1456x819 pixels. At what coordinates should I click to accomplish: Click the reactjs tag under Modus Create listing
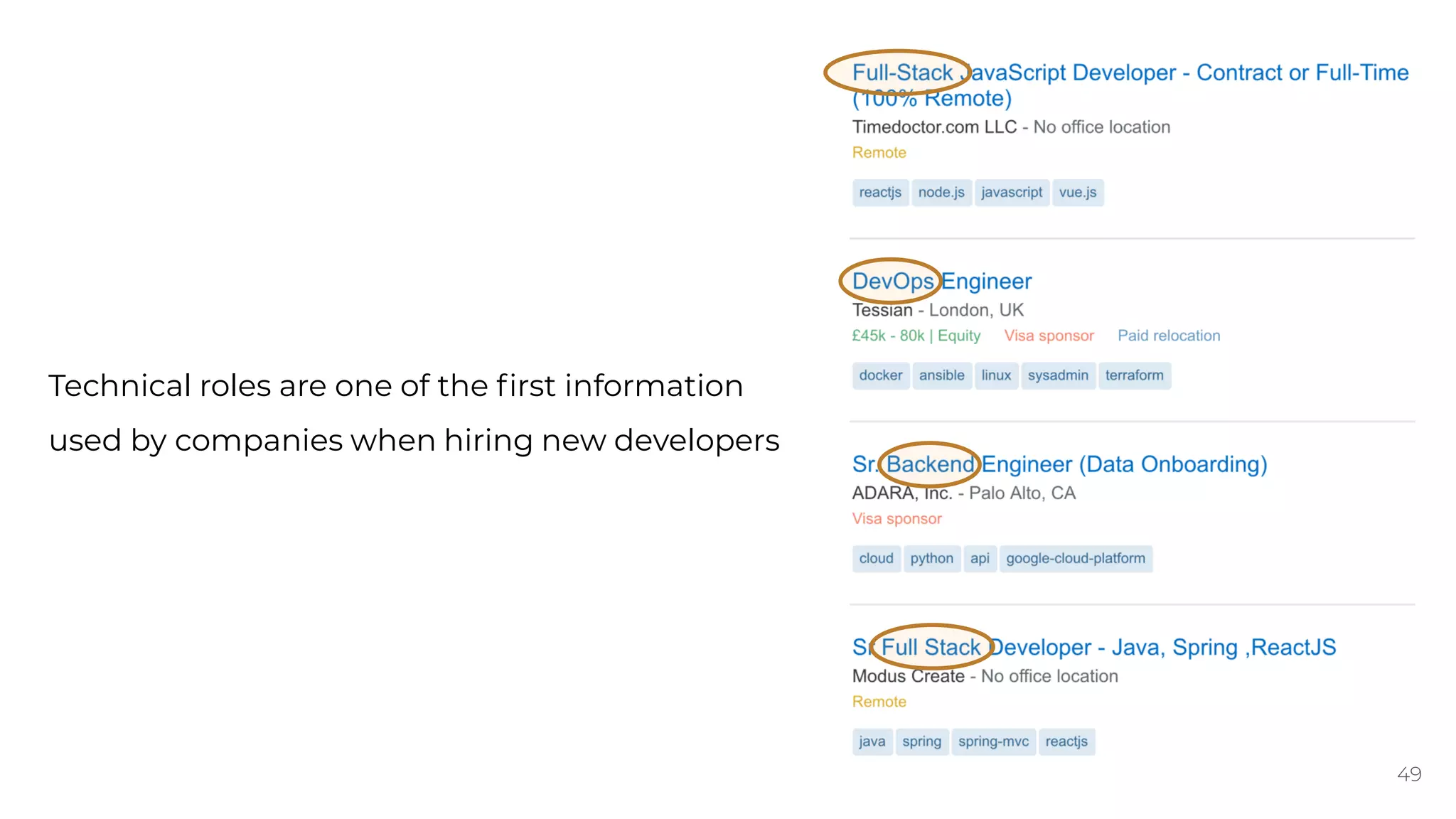tap(1066, 742)
